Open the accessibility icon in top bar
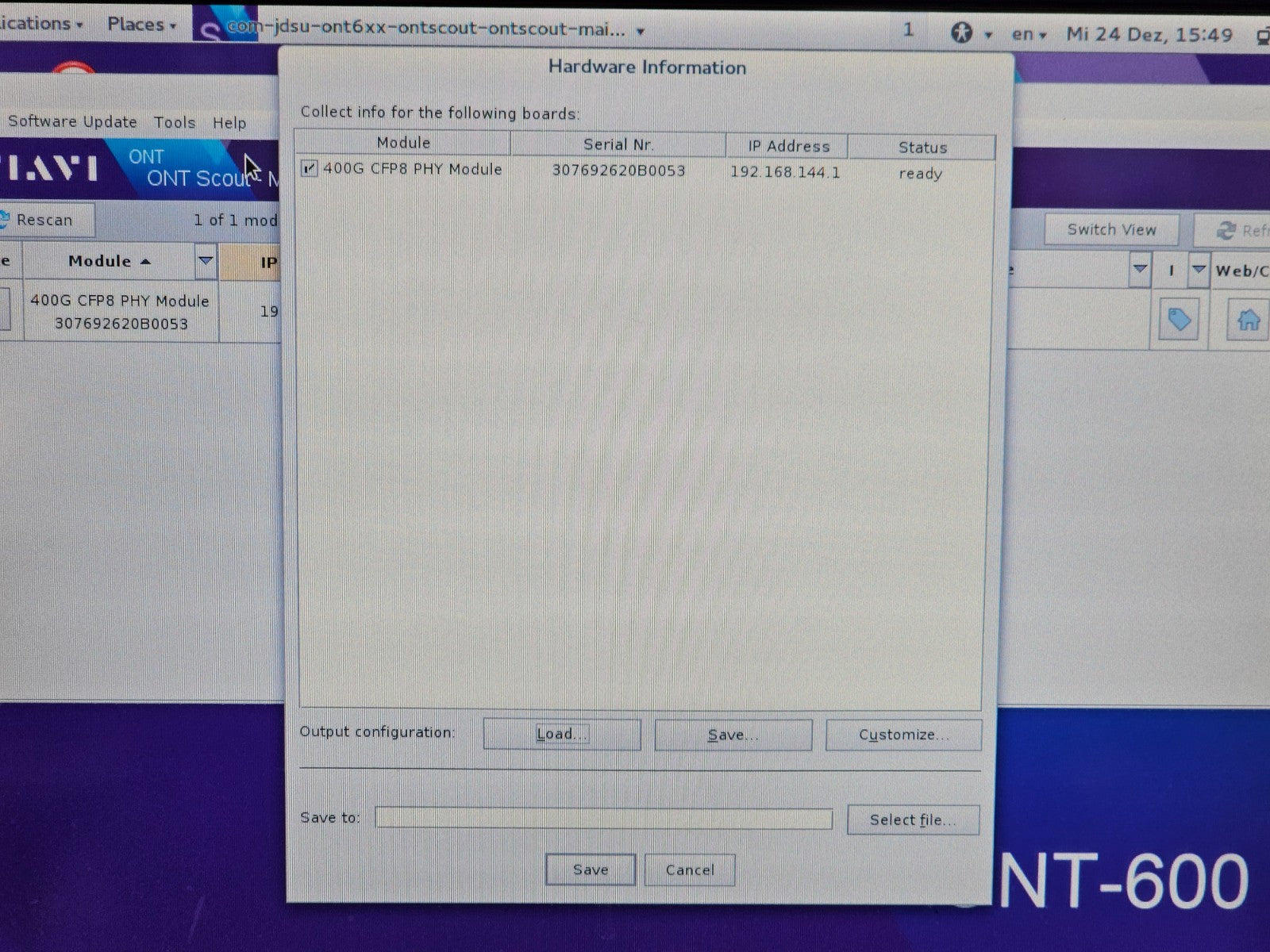Viewport: 1270px width, 952px height. coord(962,33)
